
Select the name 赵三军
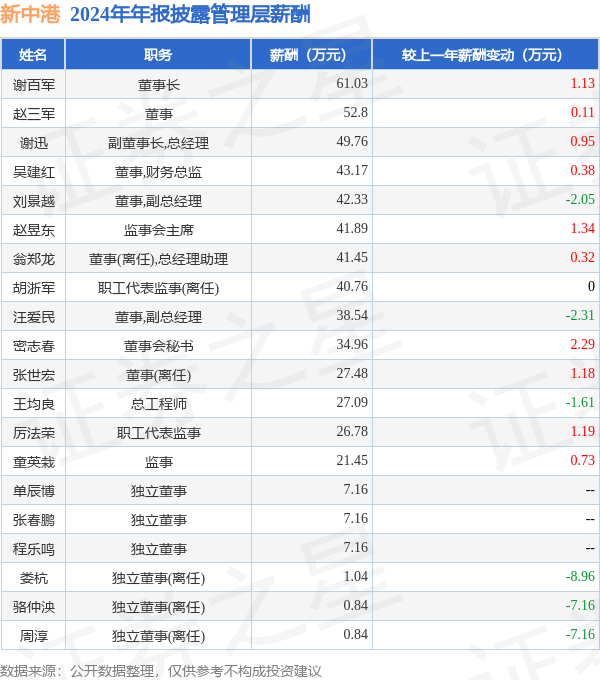[34, 114]
